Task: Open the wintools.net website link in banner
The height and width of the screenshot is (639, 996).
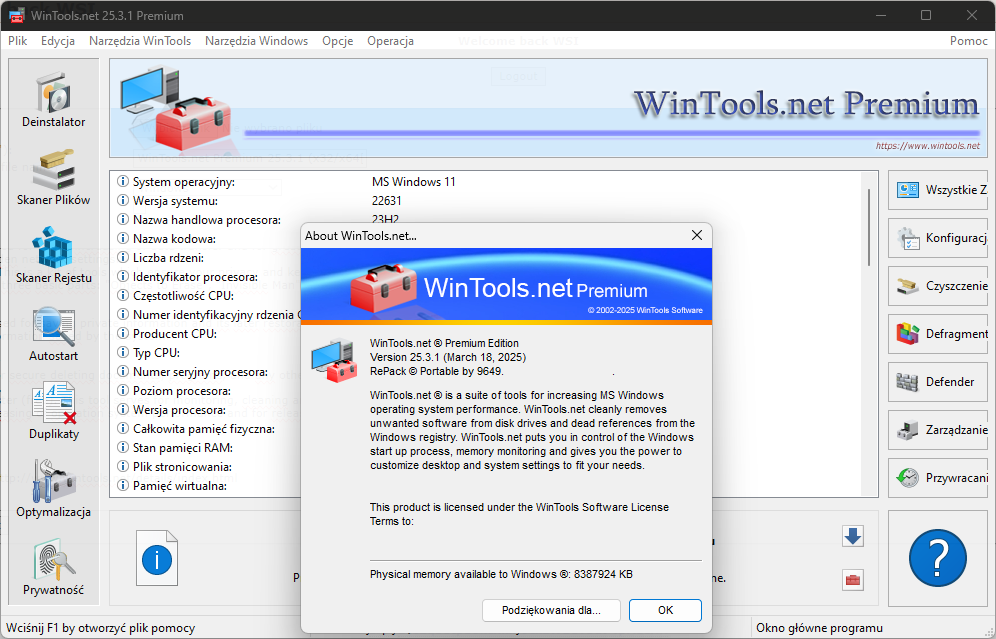Action: [x=927, y=145]
